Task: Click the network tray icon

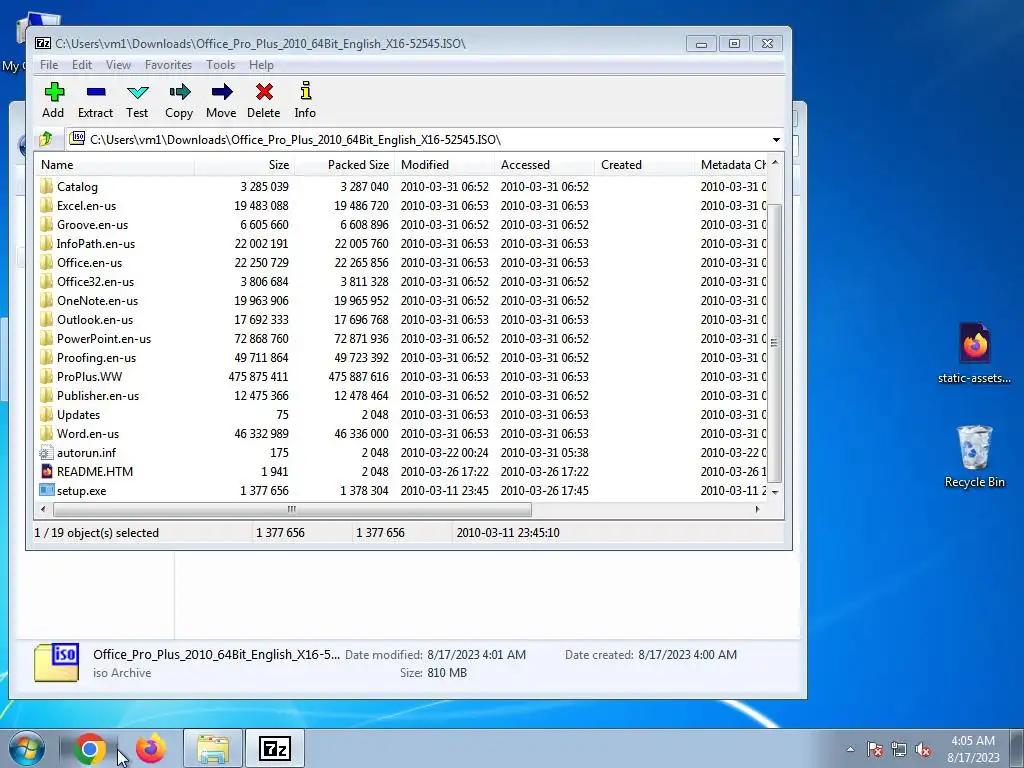Action: point(899,749)
